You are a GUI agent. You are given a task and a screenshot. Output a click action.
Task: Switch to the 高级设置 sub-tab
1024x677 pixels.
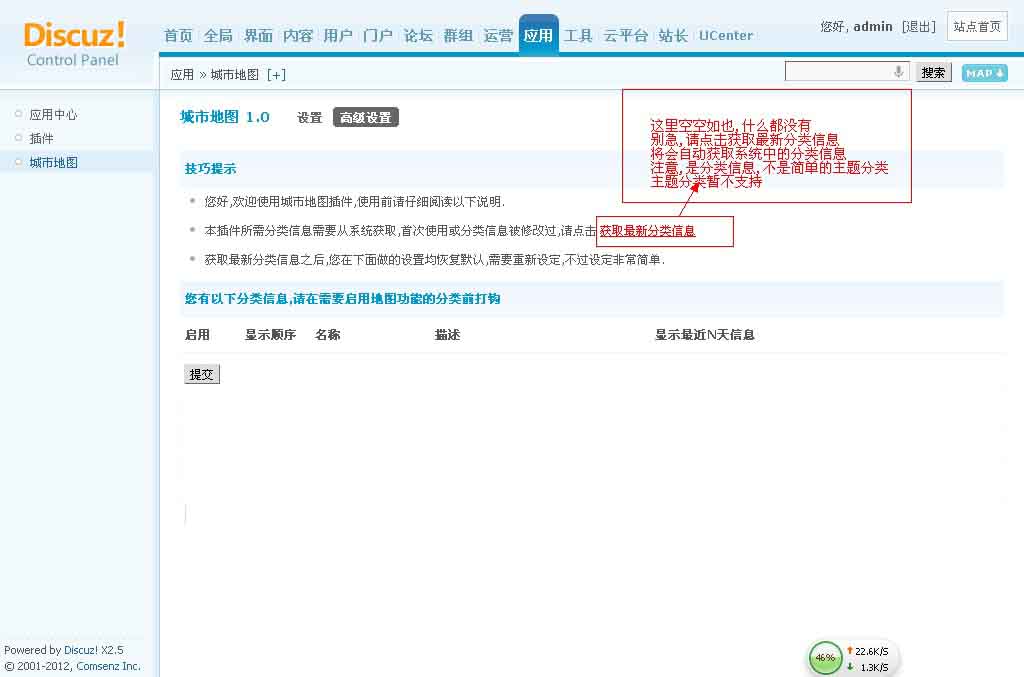pos(366,118)
